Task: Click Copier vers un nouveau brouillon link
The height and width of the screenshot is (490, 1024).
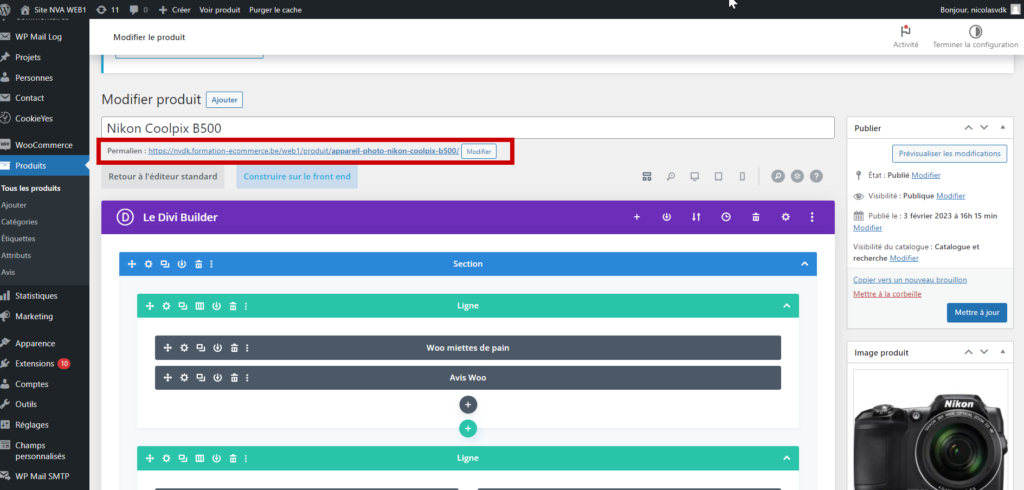Action: tap(910, 280)
